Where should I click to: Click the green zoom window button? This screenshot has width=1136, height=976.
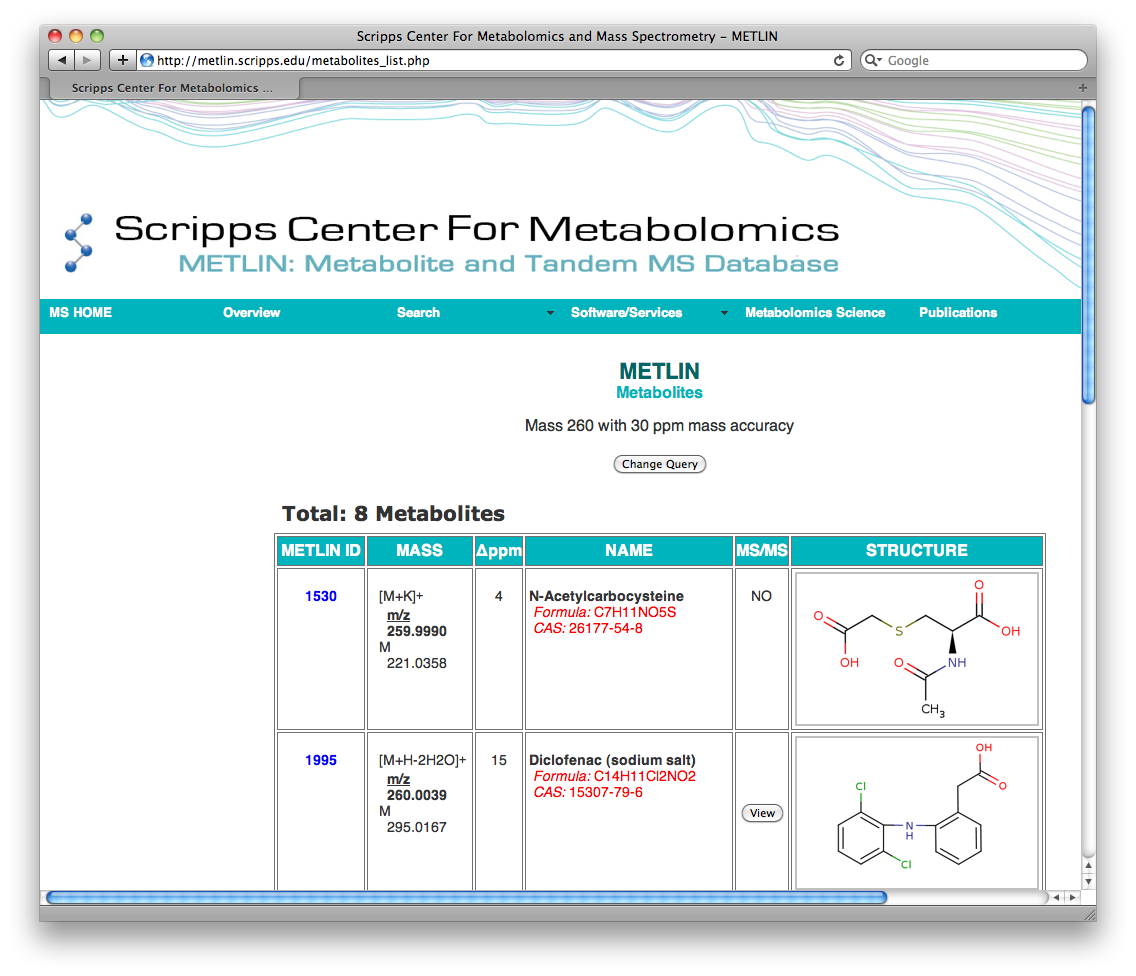pyautogui.click(x=97, y=36)
